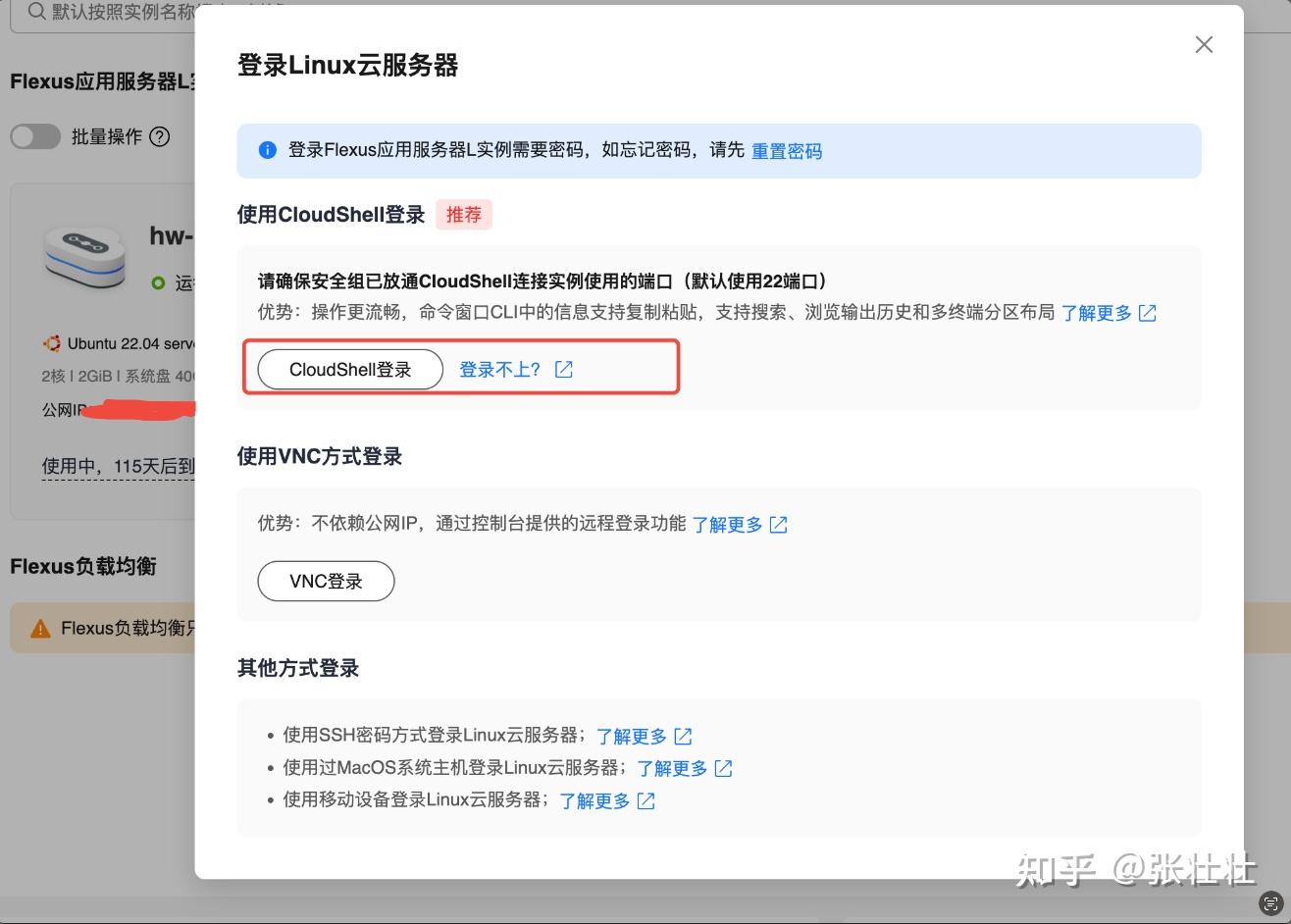Open the 登录不上? help link
The image size is (1291, 924).
click(499, 370)
